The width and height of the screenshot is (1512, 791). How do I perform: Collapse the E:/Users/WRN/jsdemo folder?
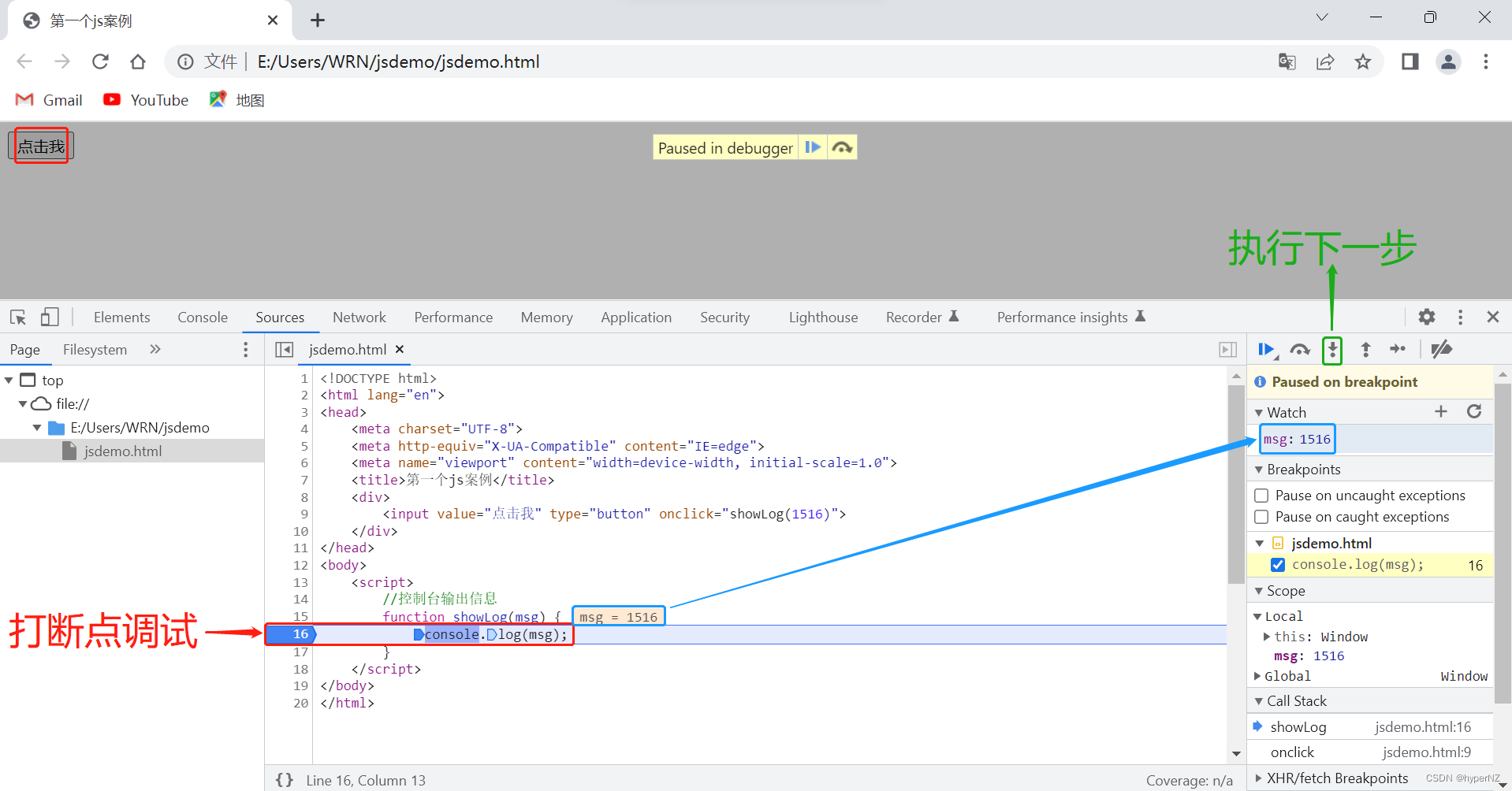(37, 428)
